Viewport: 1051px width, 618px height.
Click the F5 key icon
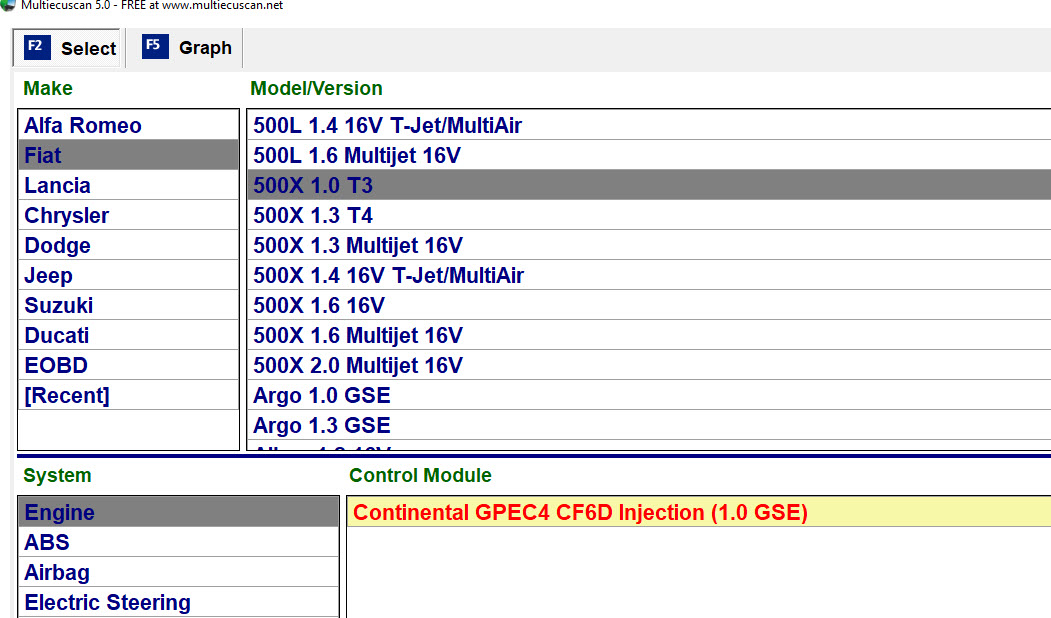(155, 47)
